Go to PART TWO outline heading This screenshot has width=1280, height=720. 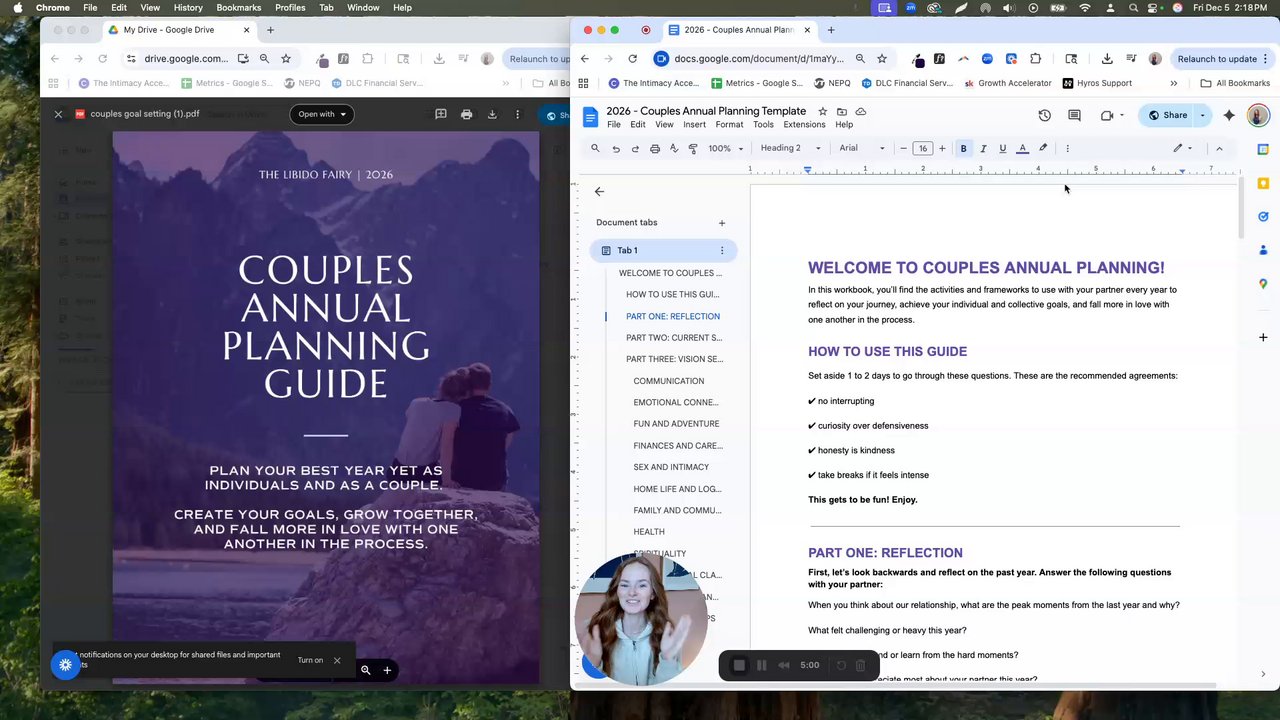coord(674,338)
